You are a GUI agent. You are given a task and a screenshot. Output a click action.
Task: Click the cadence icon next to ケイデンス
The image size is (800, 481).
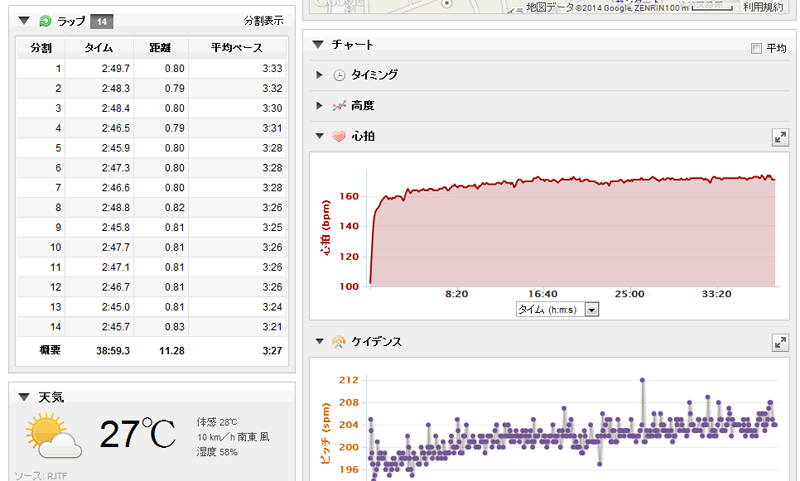pyautogui.click(x=339, y=342)
